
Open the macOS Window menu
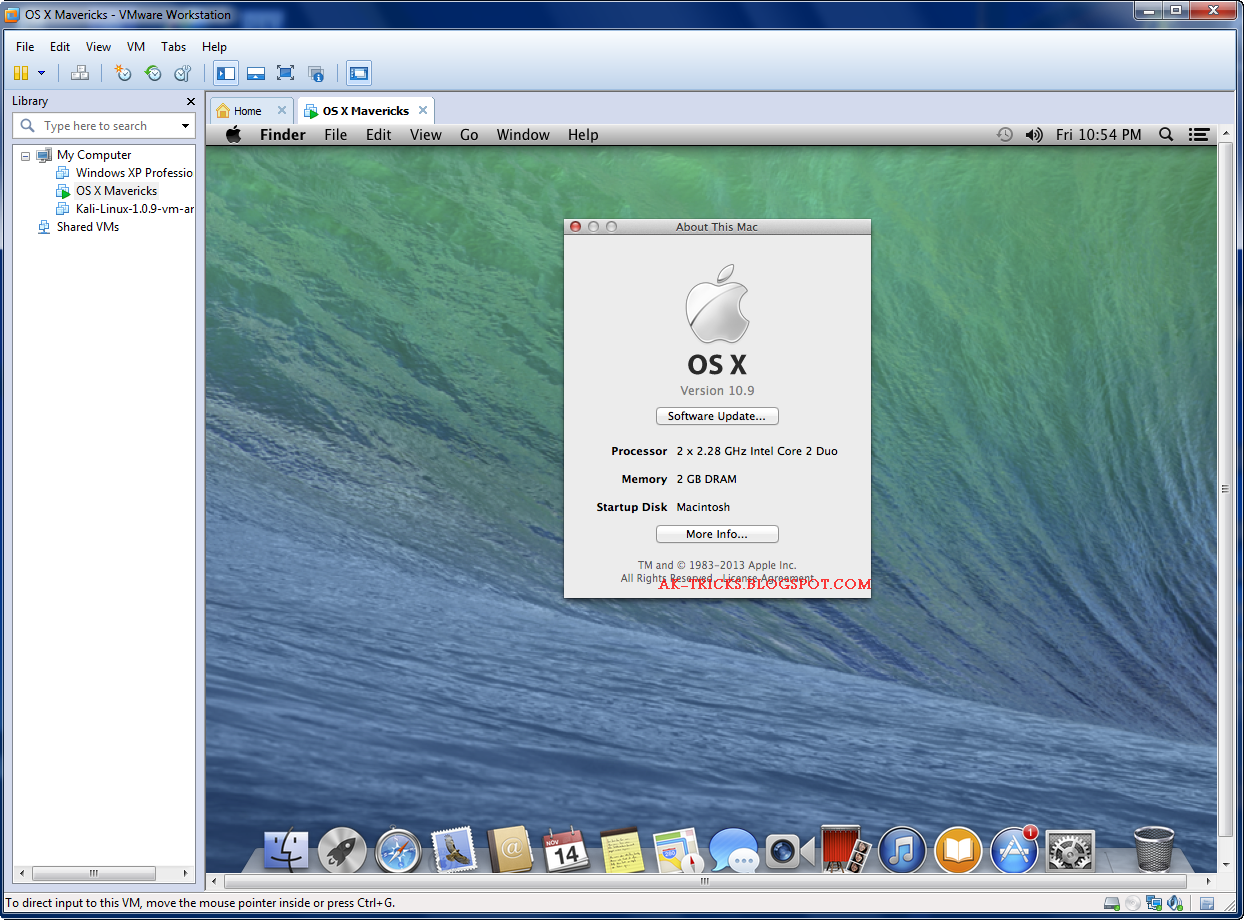click(523, 135)
